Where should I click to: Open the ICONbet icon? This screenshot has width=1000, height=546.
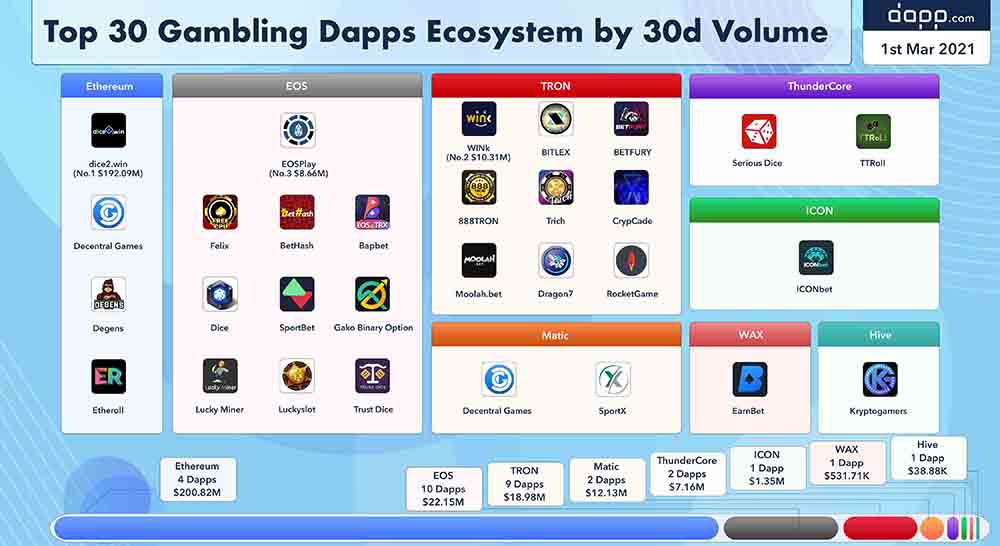(816, 258)
